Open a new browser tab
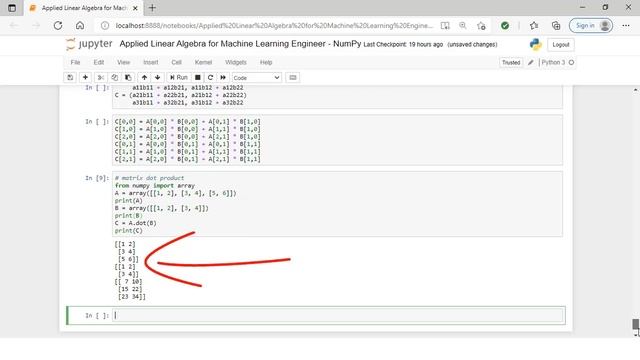The height and width of the screenshot is (360, 640). click(x=152, y=8)
